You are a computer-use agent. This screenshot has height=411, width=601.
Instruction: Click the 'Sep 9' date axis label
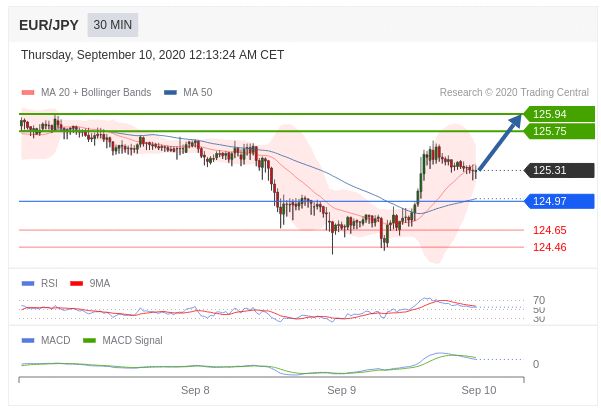tap(342, 390)
